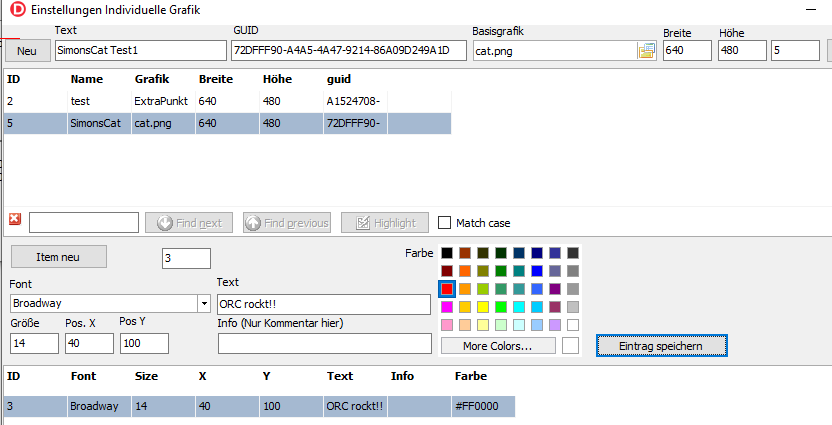This screenshot has width=832, height=425.
Task: Enable the Match case checkbox
Action: tap(445, 222)
